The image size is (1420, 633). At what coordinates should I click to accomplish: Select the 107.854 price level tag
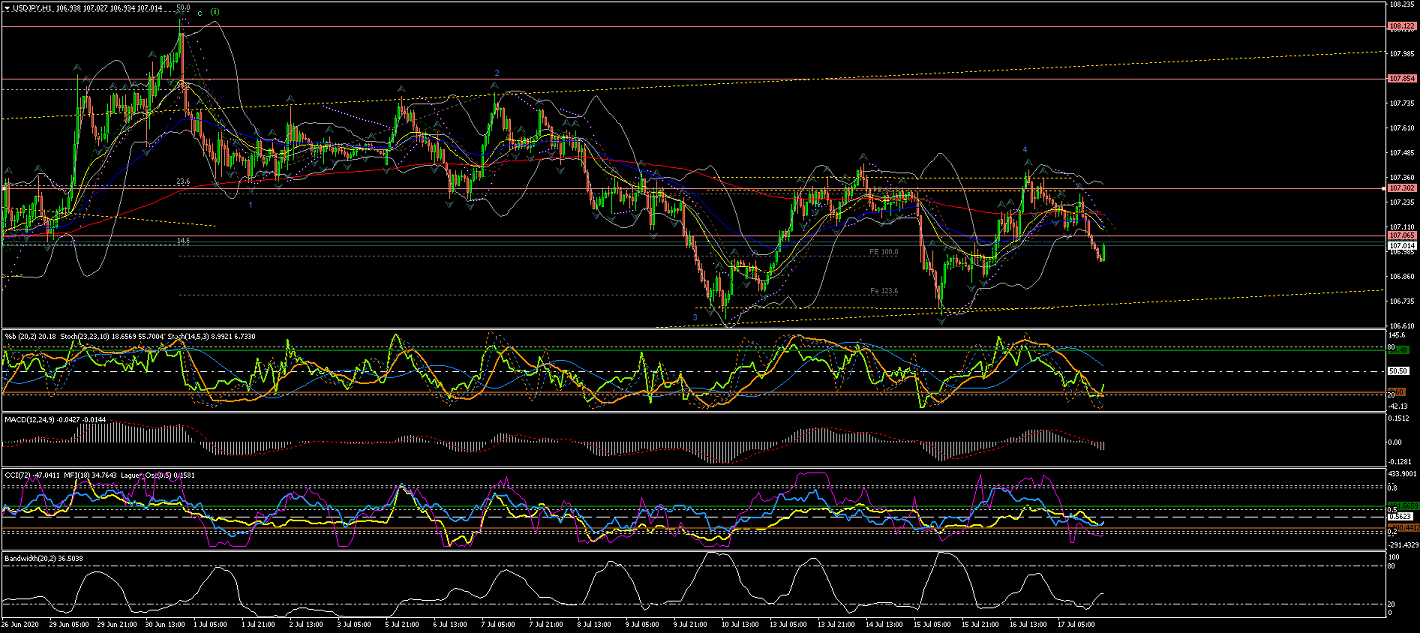[x=1400, y=78]
